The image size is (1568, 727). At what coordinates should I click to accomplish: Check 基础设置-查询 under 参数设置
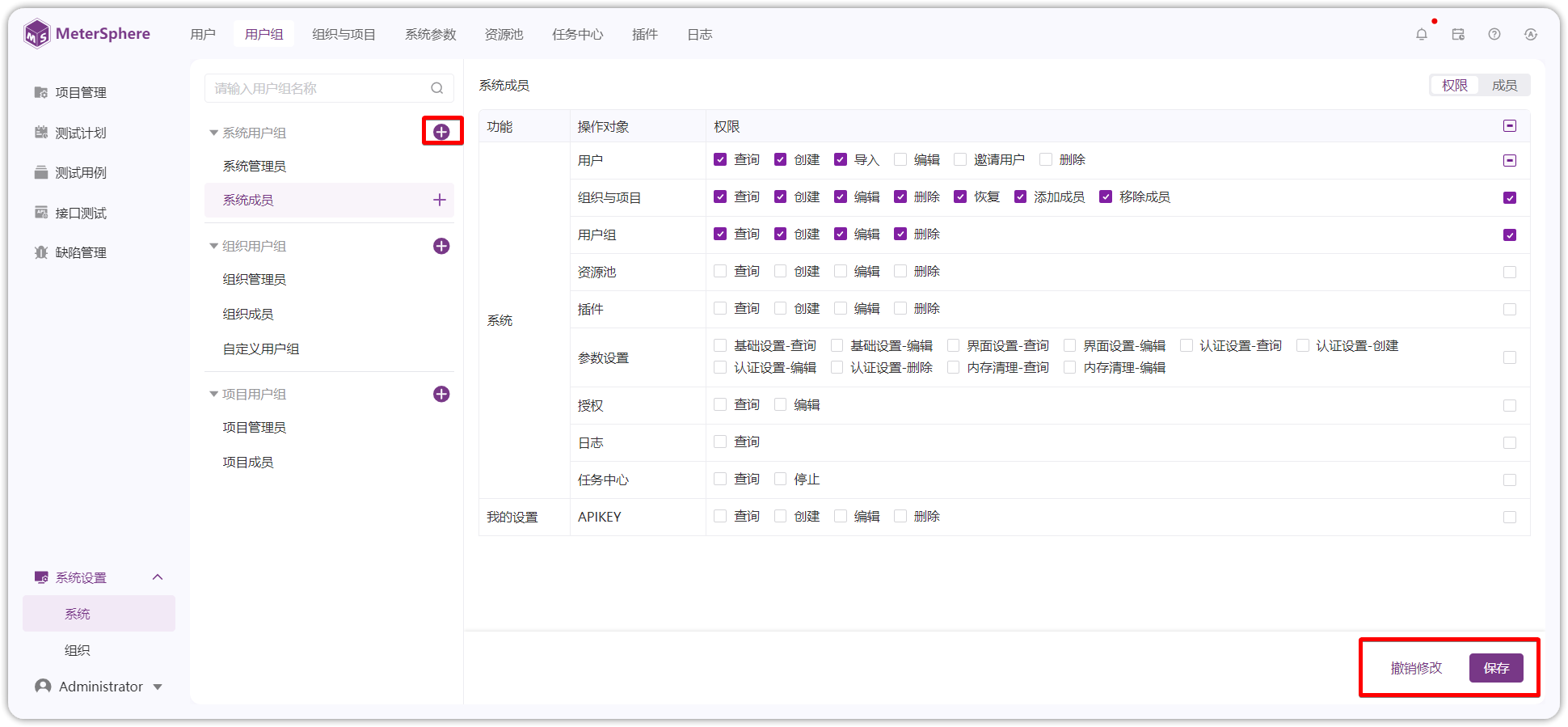point(720,345)
